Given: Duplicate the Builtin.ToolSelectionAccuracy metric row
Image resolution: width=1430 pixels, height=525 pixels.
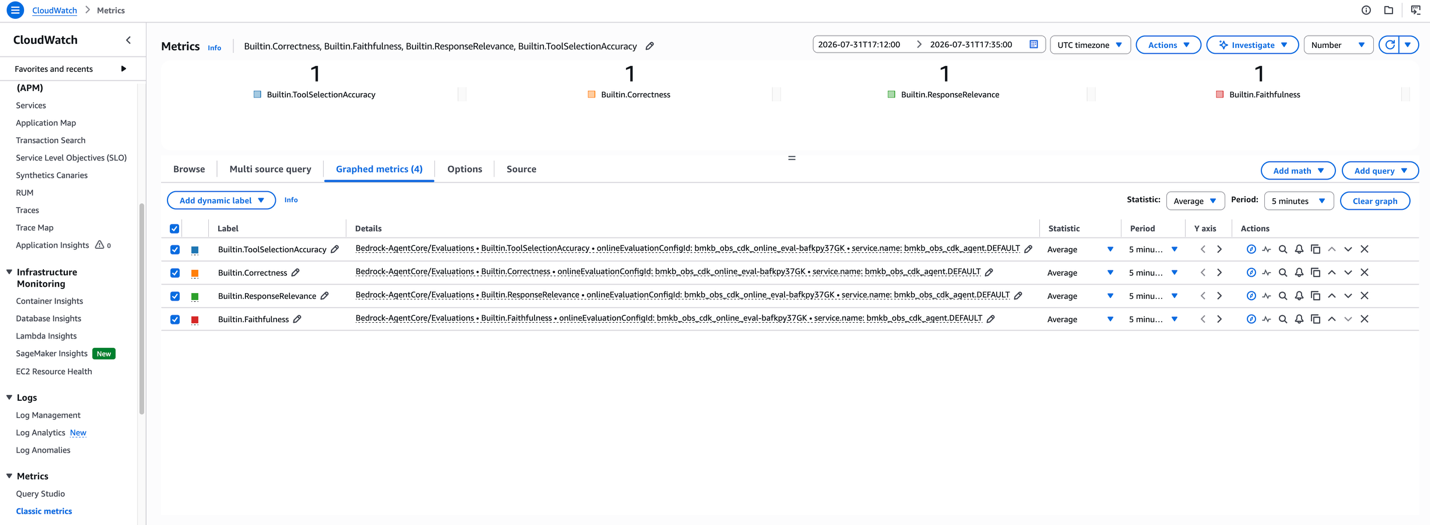Looking at the screenshot, I should pyautogui.click(x=1315, y=249).
